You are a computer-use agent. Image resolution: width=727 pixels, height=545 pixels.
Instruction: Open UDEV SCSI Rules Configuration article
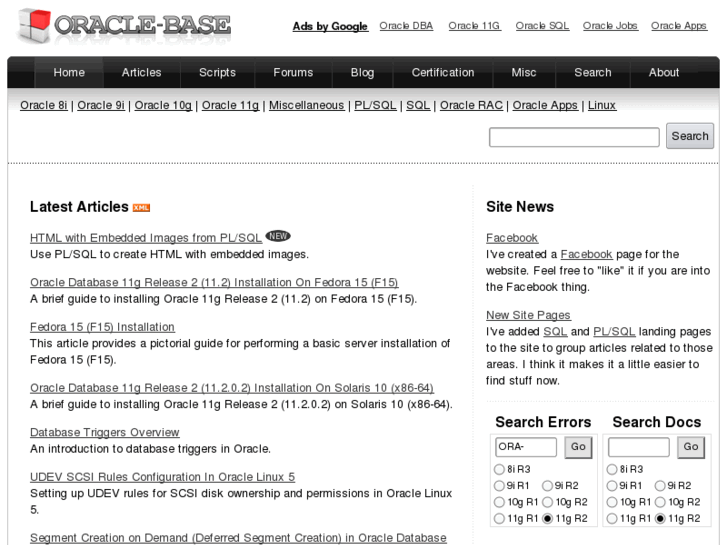point(162,476)
